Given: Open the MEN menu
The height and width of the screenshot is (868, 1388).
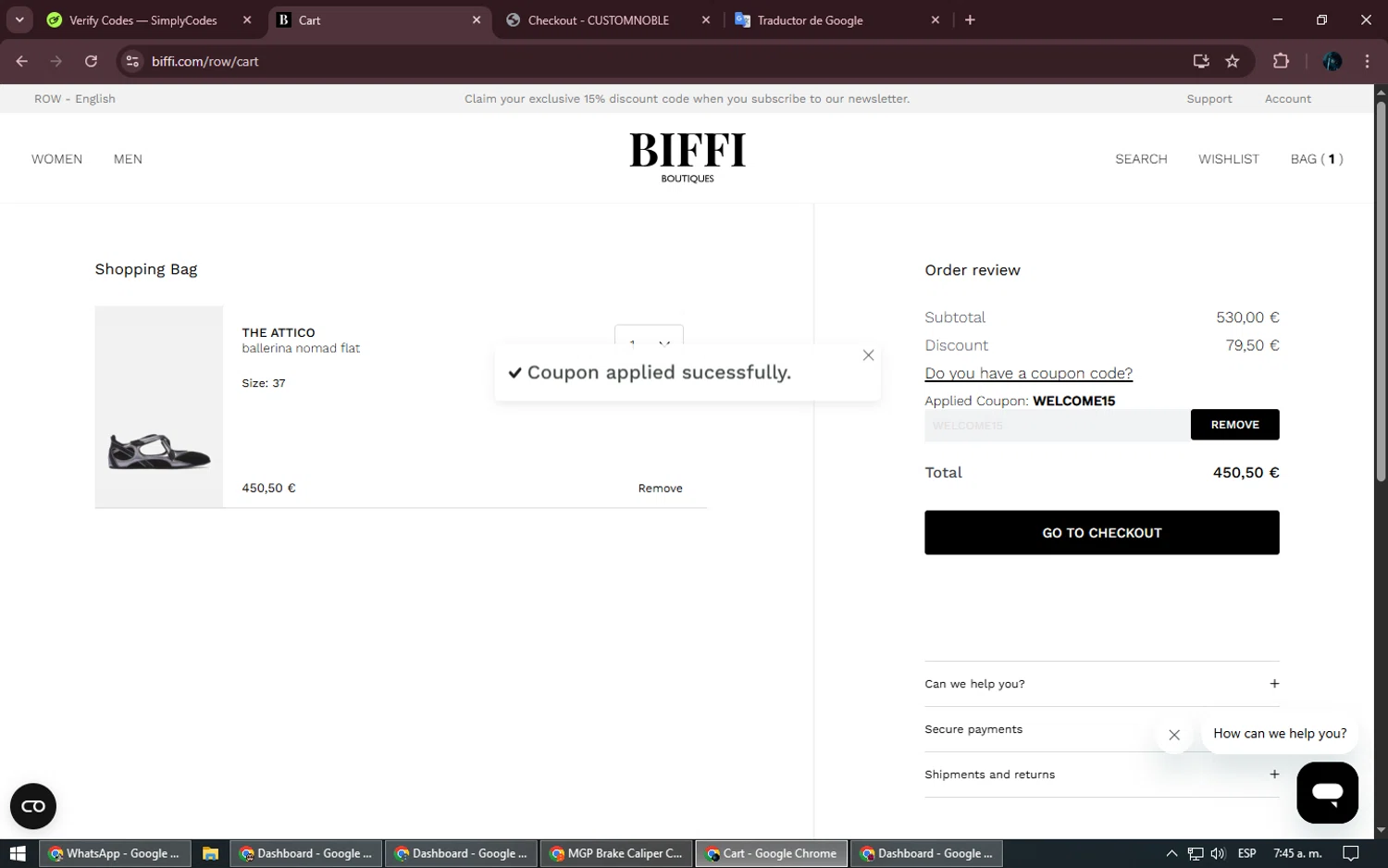Looking at the screenshot, I should (128, 159).
